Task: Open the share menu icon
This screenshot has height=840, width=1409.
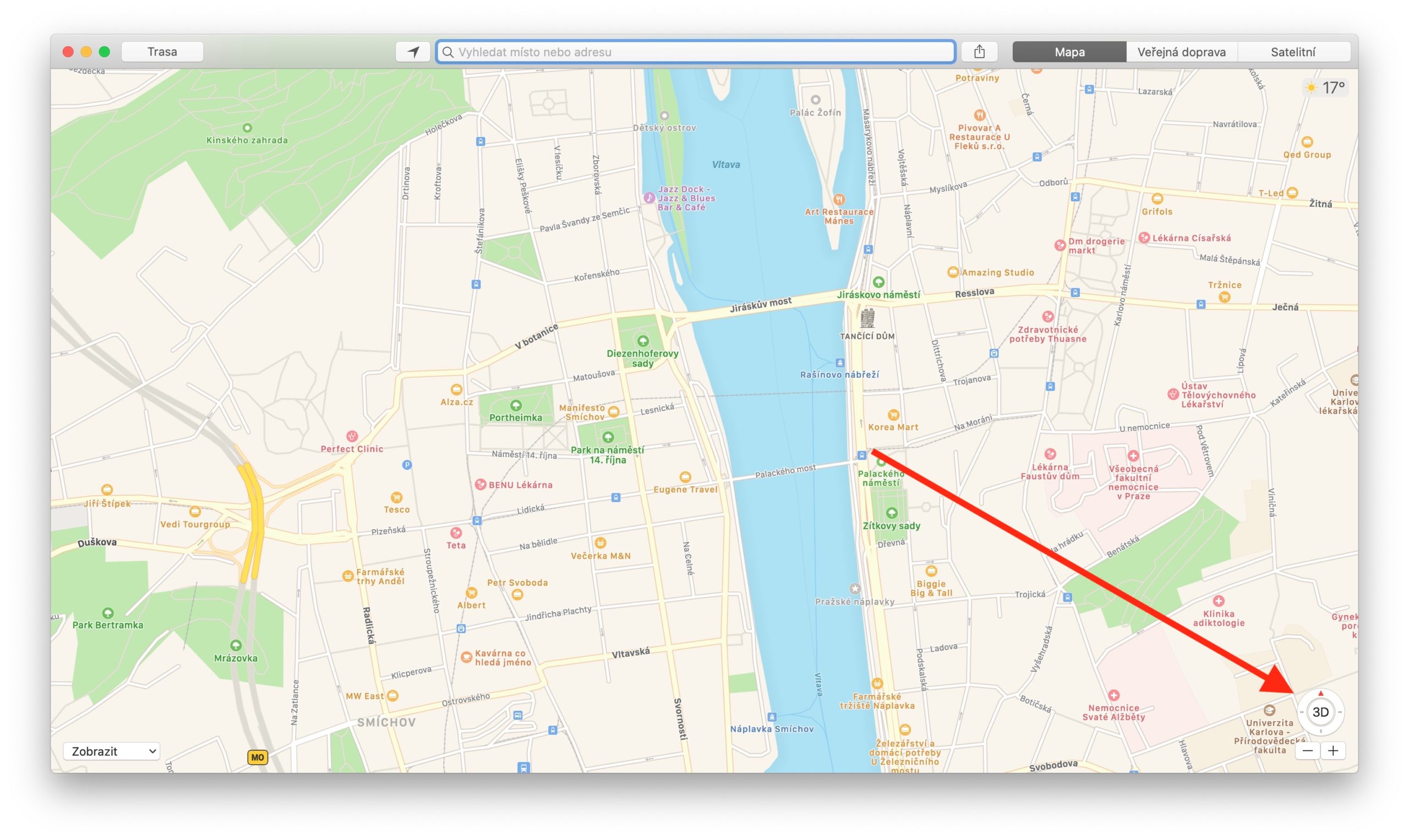Action: (979, 52)
